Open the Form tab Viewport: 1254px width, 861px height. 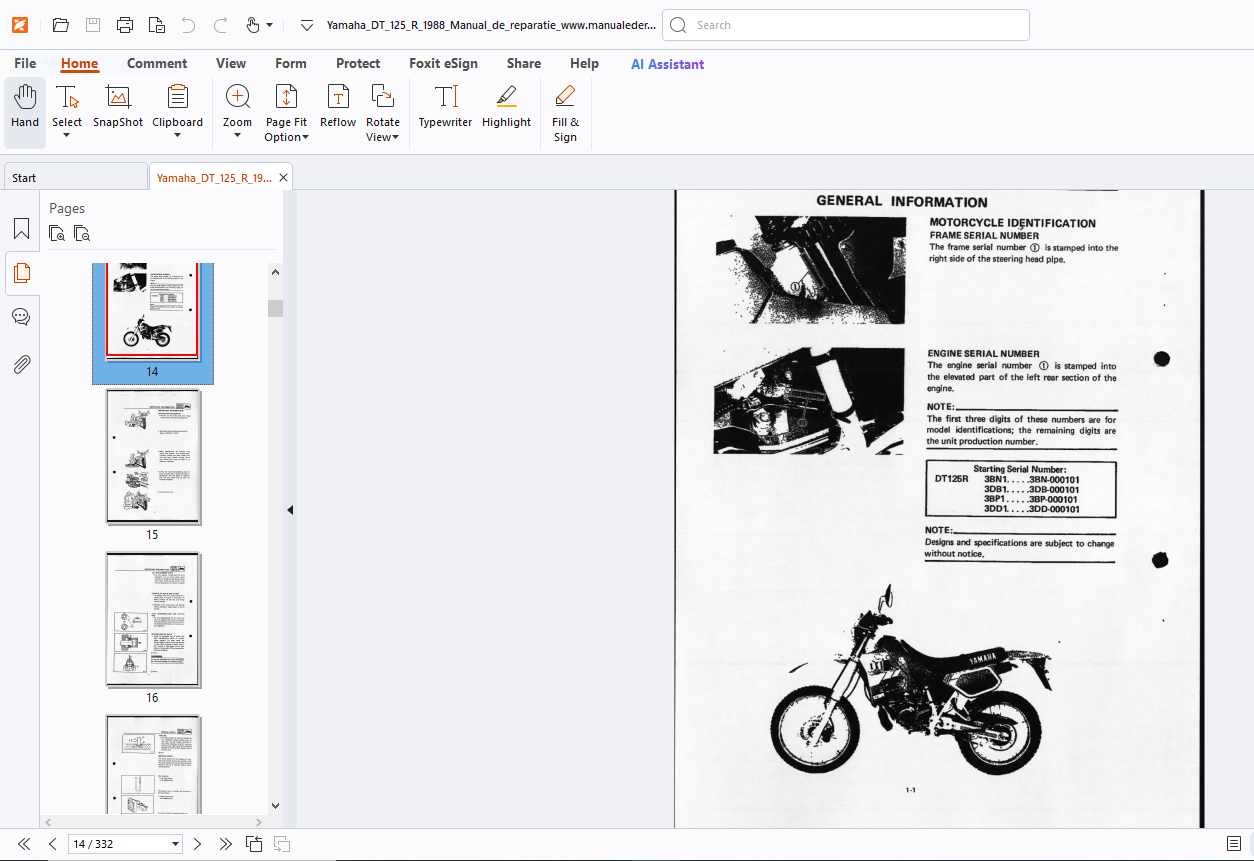click(x=291, y=63)
